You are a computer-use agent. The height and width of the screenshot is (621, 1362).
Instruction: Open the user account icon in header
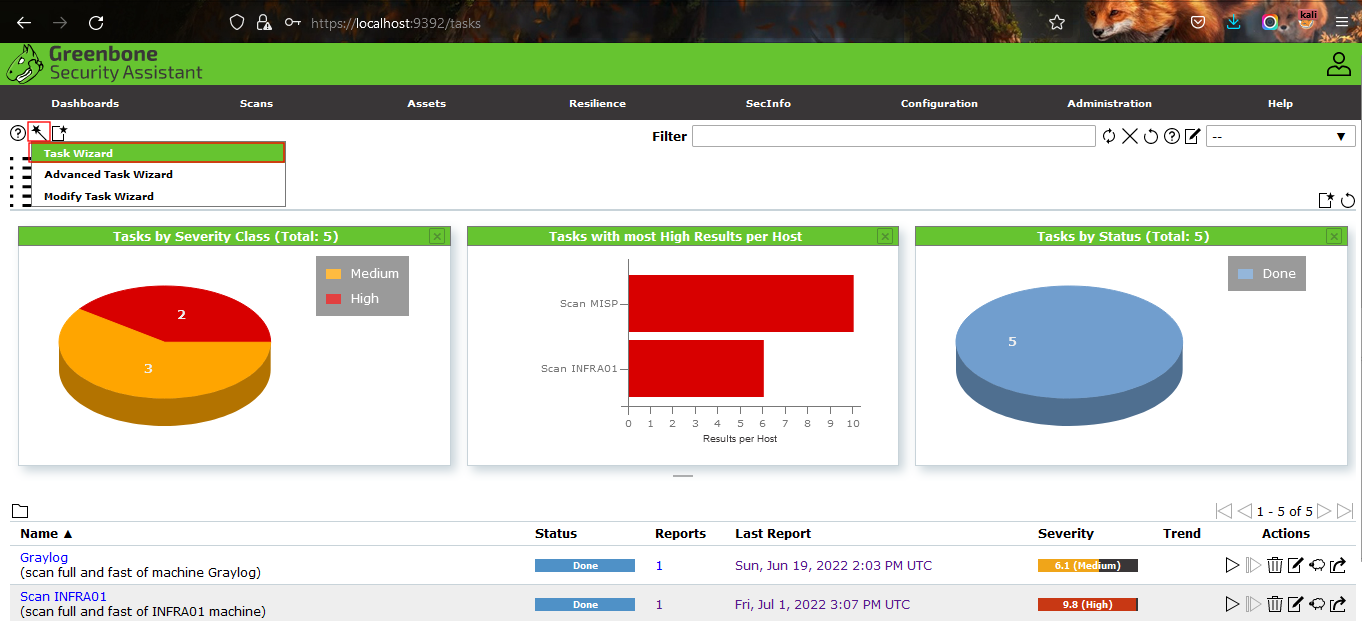click(1338, 65)
